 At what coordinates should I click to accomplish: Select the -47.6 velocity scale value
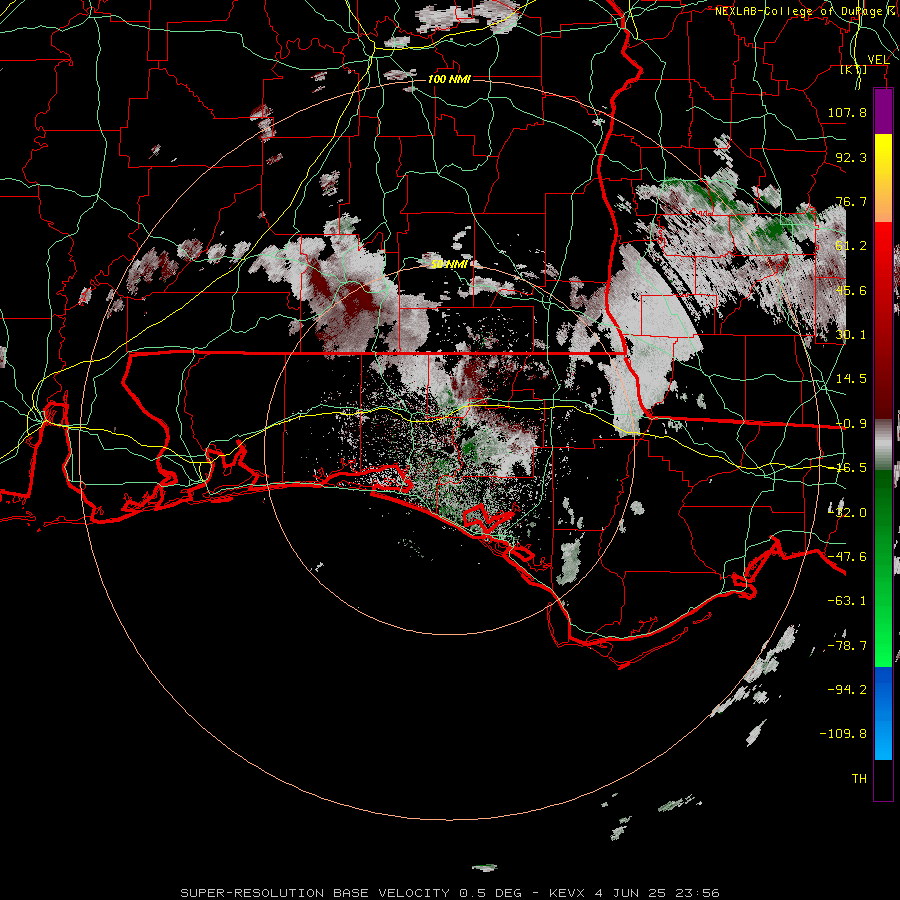[848, 557]
